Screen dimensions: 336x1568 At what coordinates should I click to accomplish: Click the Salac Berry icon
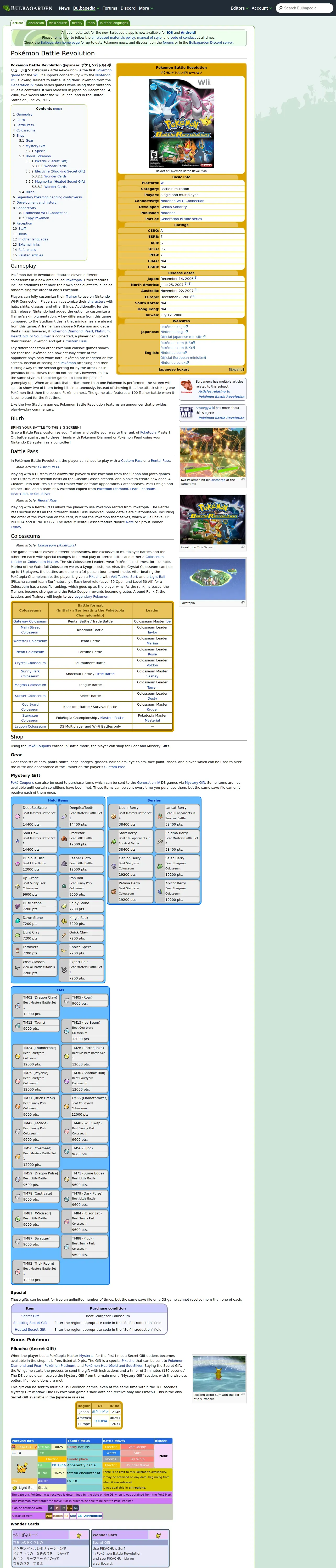tap(160, 866)
